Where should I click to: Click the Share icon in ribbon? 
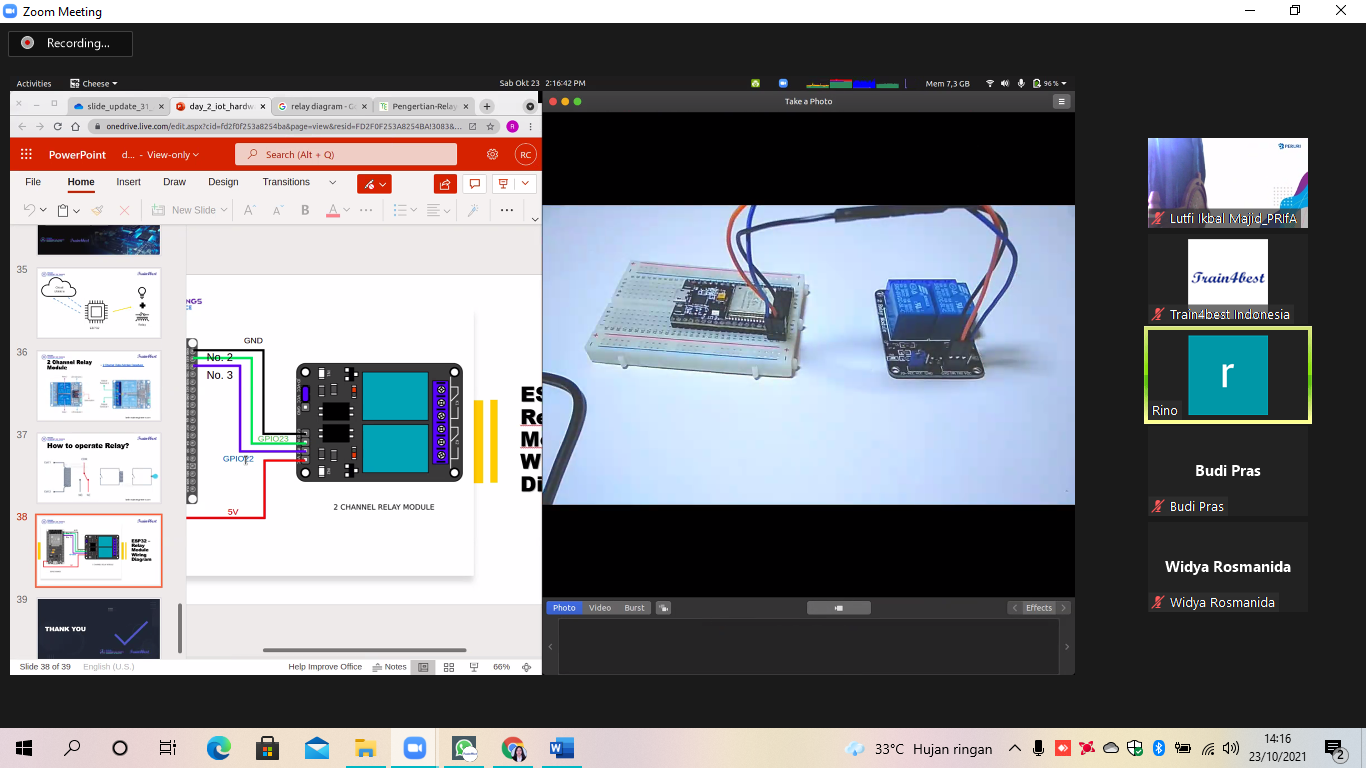[x=446, y=184]
